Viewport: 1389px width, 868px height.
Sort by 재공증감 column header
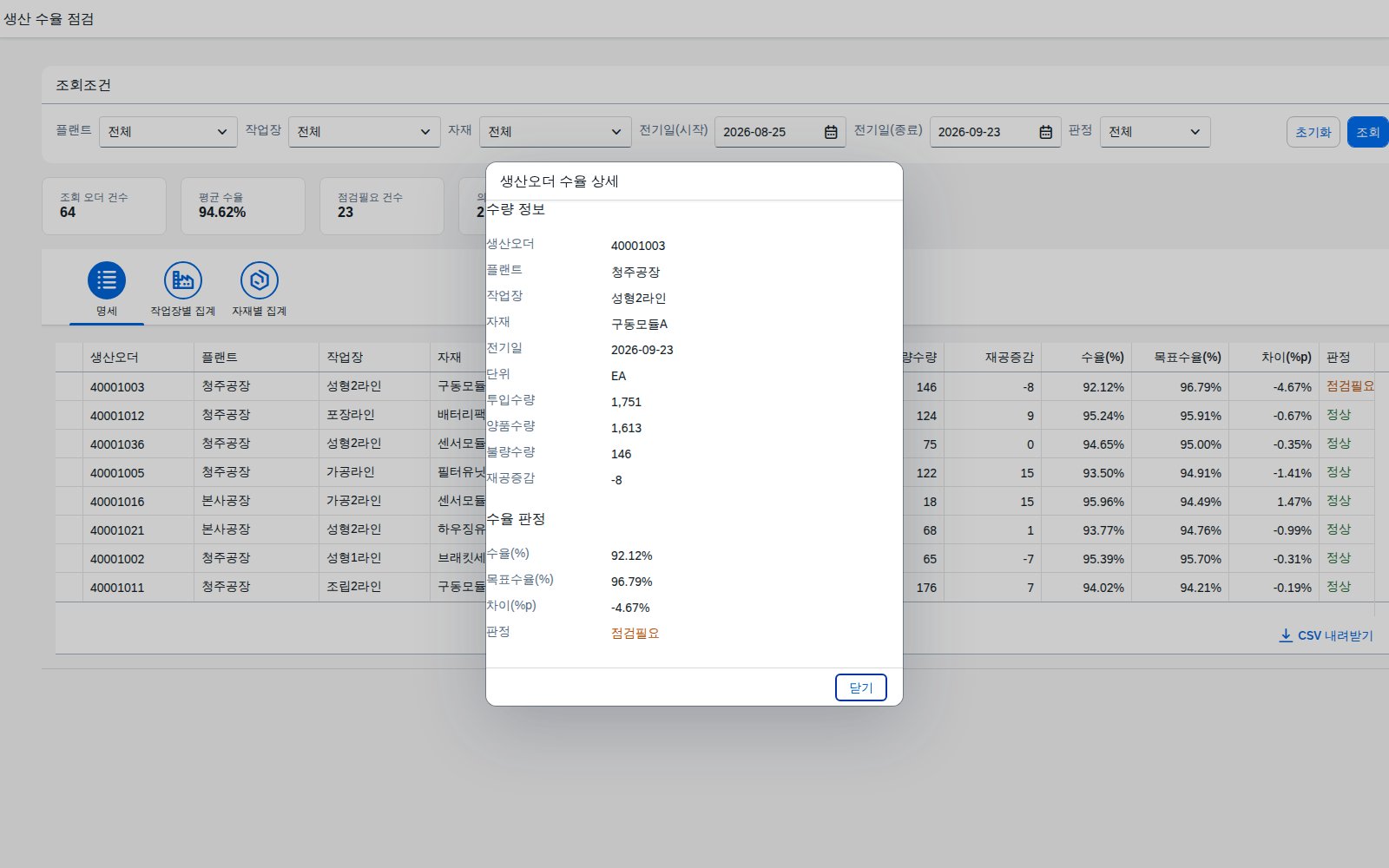click(x=992, y=357)
